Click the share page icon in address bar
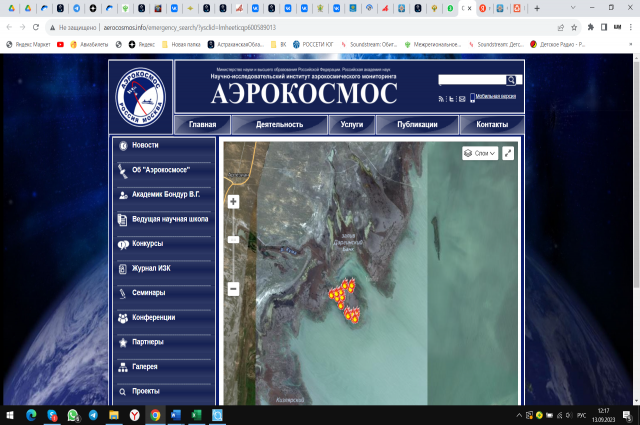 coord(561,27)
